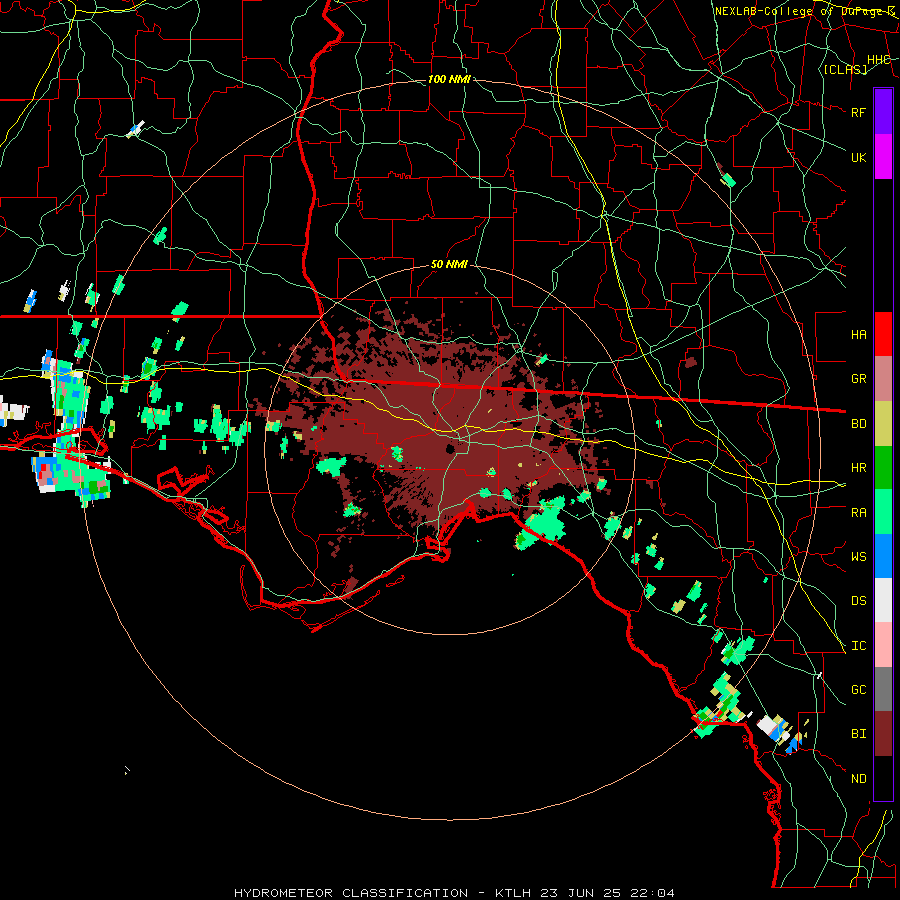This screenshot has height=900, width=900.
Task: Click the white DS dry snow swatch
Action: 883,600
